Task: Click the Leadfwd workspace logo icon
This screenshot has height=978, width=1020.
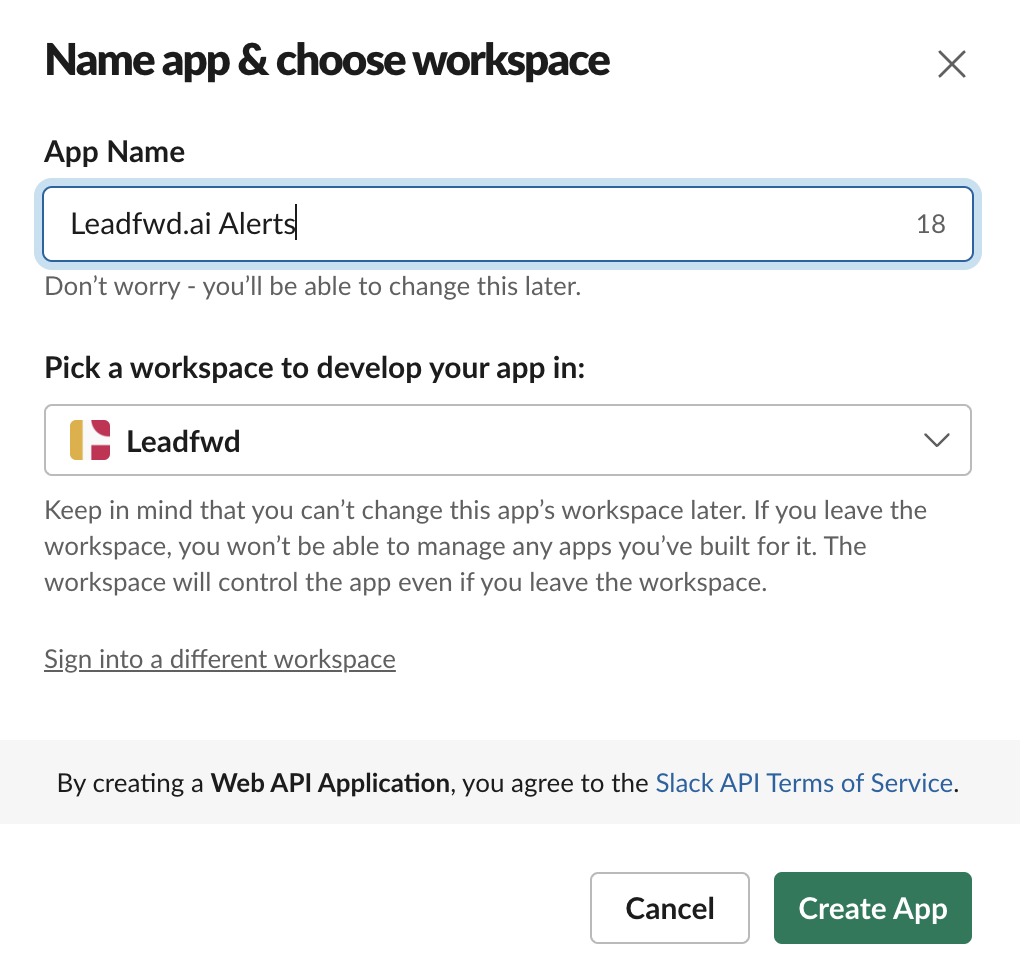Action: tap(90, 440)
